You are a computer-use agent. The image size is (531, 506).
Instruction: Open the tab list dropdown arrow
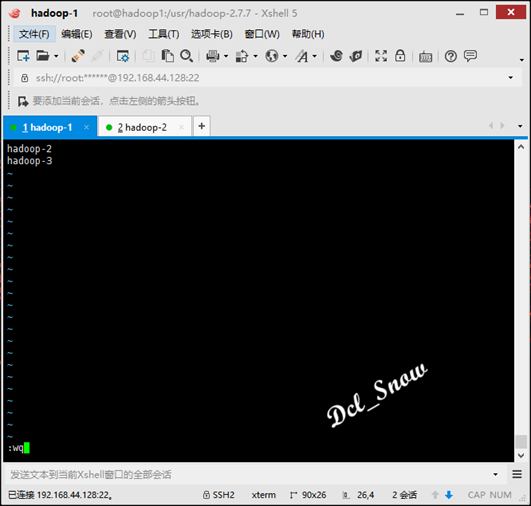(520, 126)
